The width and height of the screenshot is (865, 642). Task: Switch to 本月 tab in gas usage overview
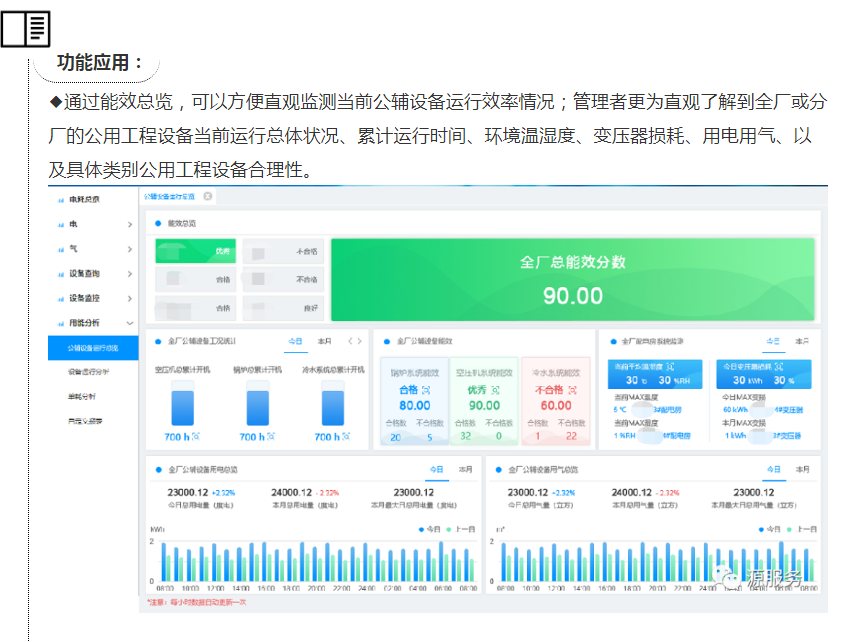click(802, 469)
